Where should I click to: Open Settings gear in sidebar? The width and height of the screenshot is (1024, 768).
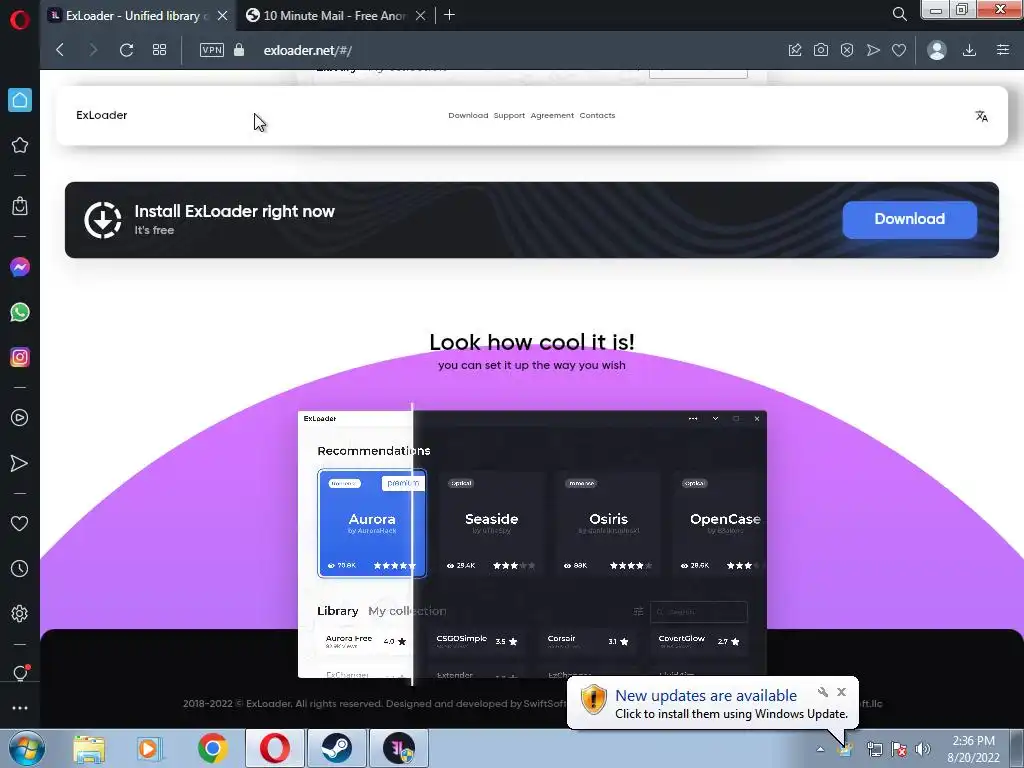click(20, 613)
